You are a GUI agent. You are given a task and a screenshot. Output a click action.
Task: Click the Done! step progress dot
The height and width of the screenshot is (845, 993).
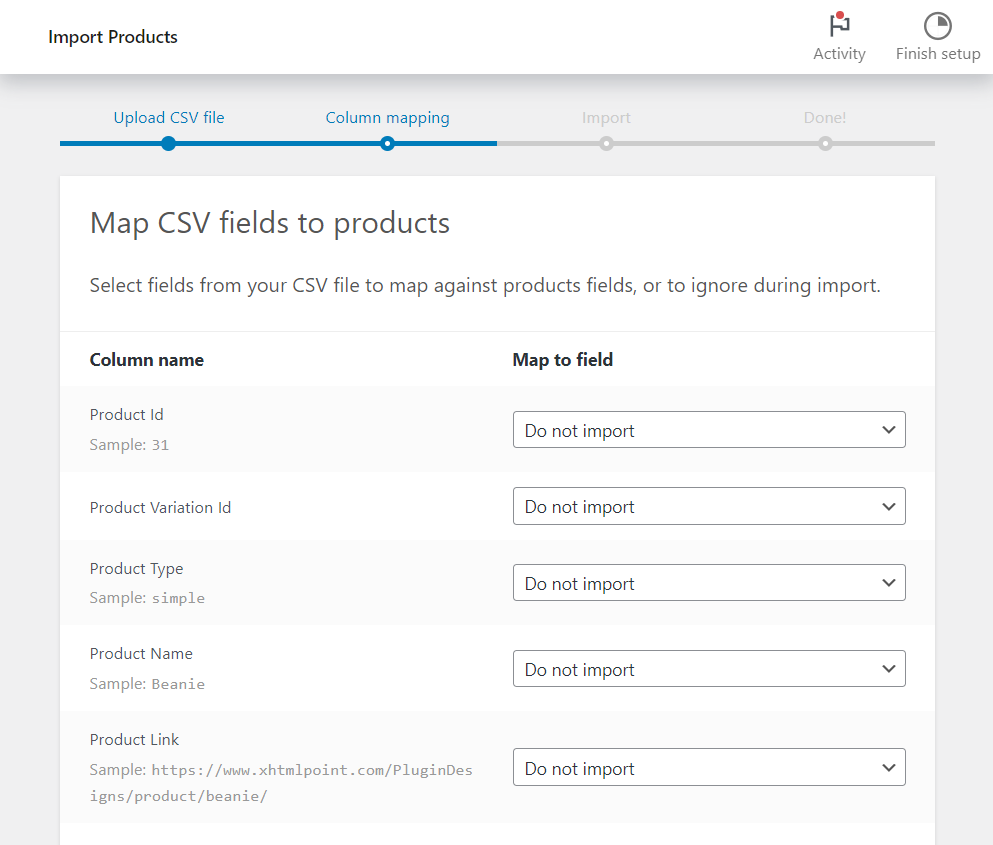tap(825, 144)
